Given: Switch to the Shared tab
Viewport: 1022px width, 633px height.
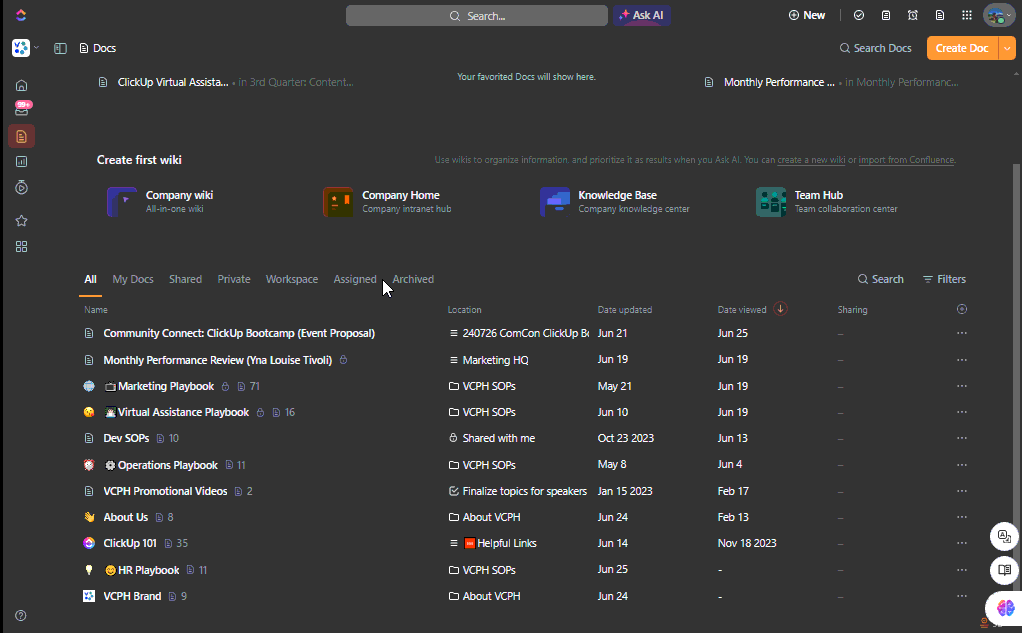Looking at the screenshot, I should click(186, 279).
